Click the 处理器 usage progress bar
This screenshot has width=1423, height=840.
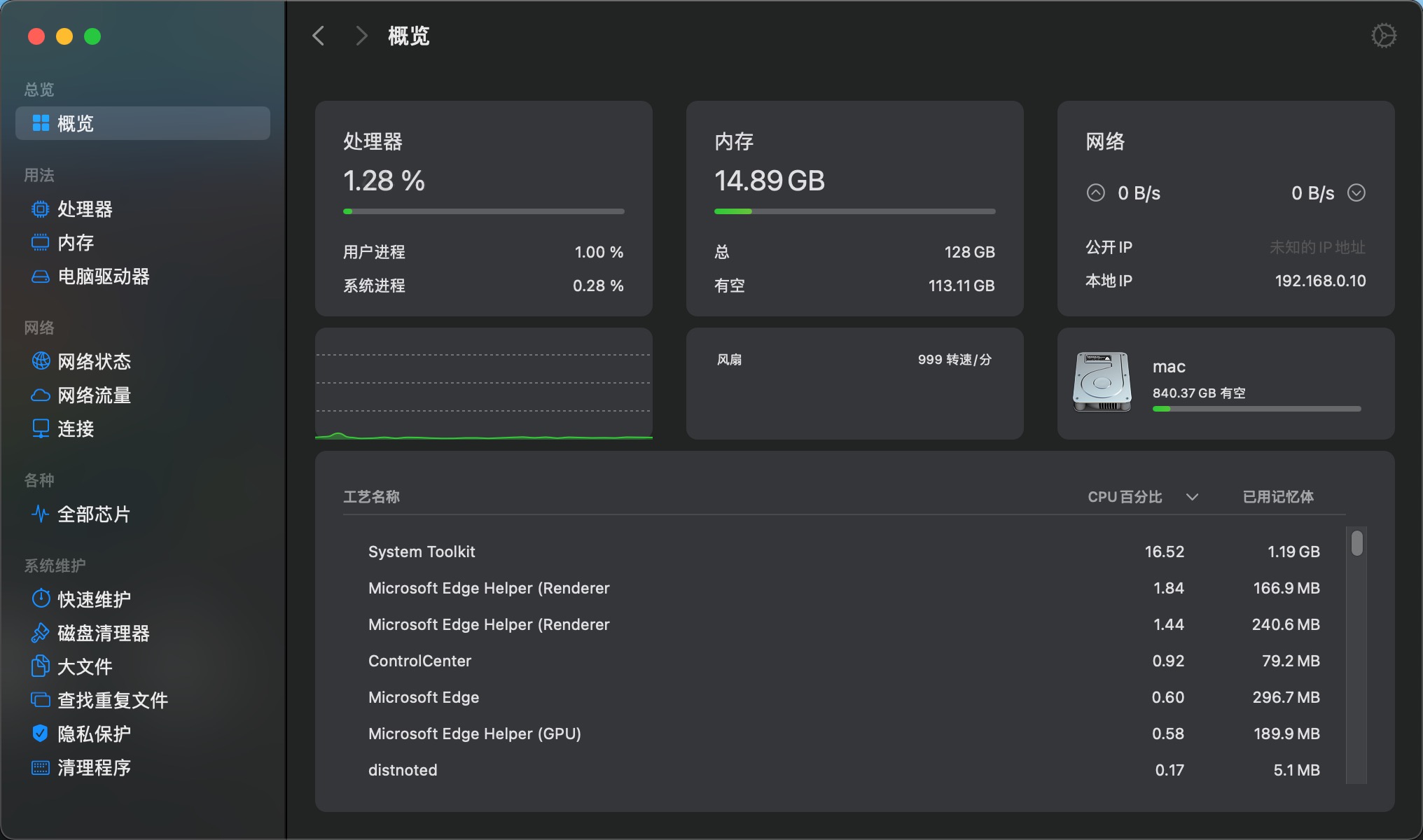tap(484, 211)
